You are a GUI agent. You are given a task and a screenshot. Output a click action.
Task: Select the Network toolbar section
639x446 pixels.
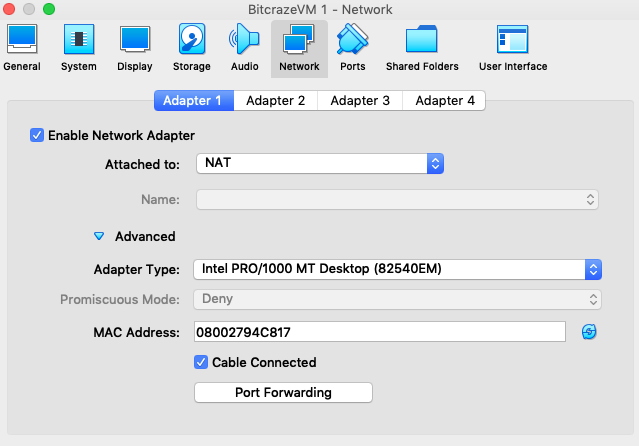[x=299, y=48]
